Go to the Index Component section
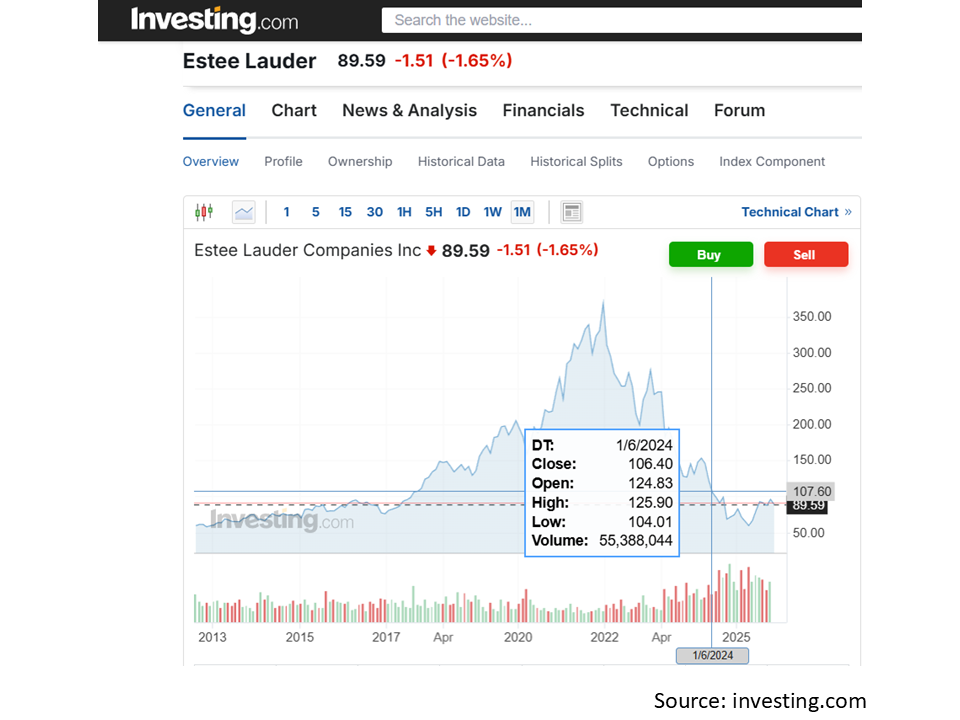Image resolution: width=960 pixels, height=720 pixels. click(x=772, y=162)
